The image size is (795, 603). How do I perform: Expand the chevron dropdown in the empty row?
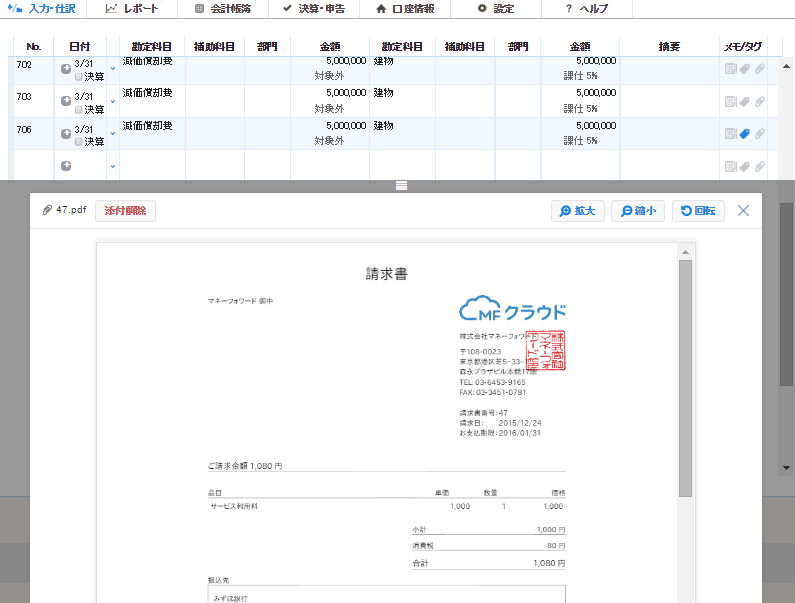[x=113, y=166]
